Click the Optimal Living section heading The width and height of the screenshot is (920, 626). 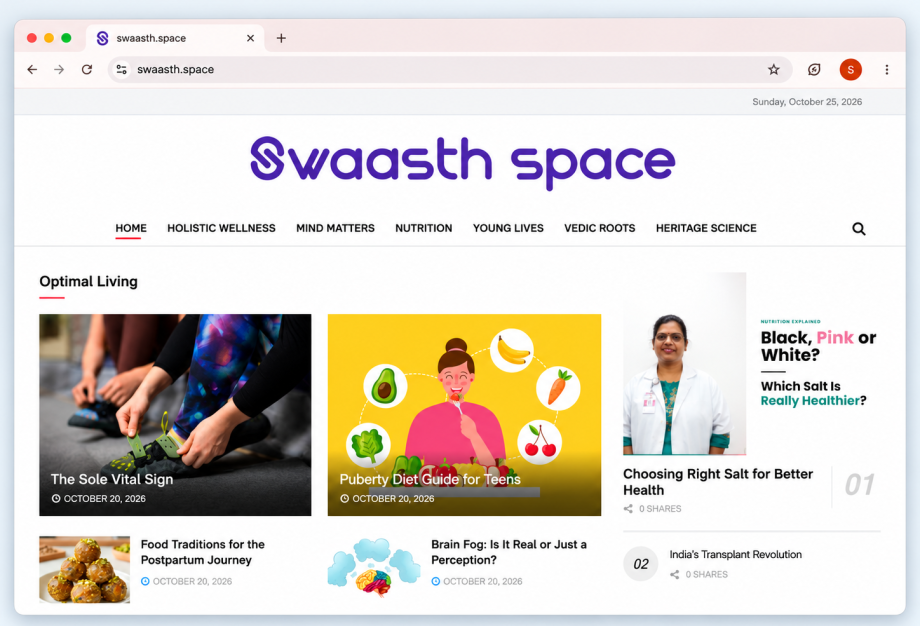coord(89,282)
